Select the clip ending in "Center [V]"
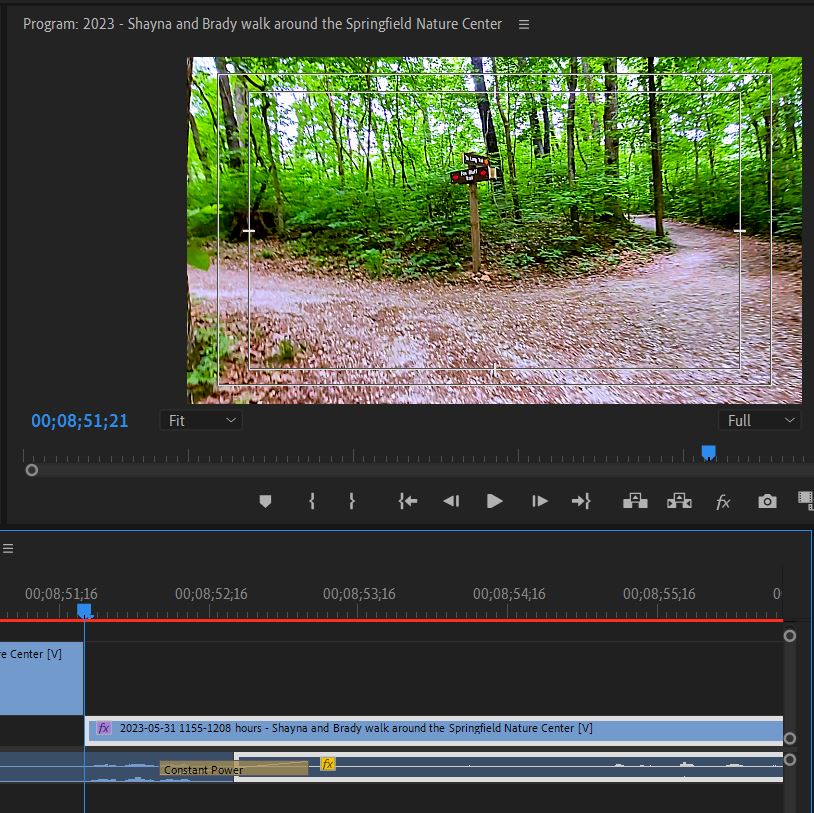The height and width of the screenshot is (813, 814). (42, 679)
